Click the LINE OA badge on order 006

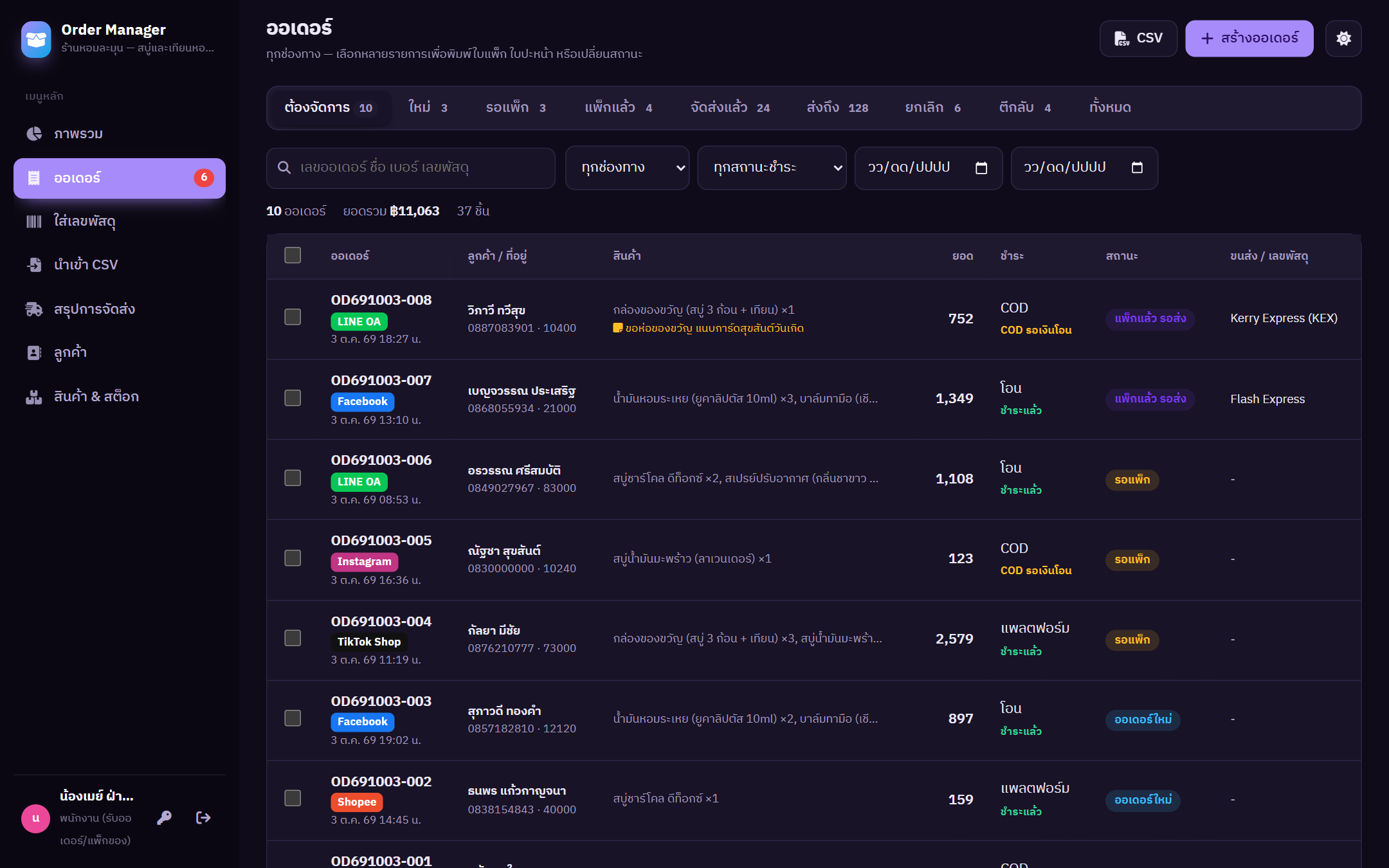click(359, 482)
